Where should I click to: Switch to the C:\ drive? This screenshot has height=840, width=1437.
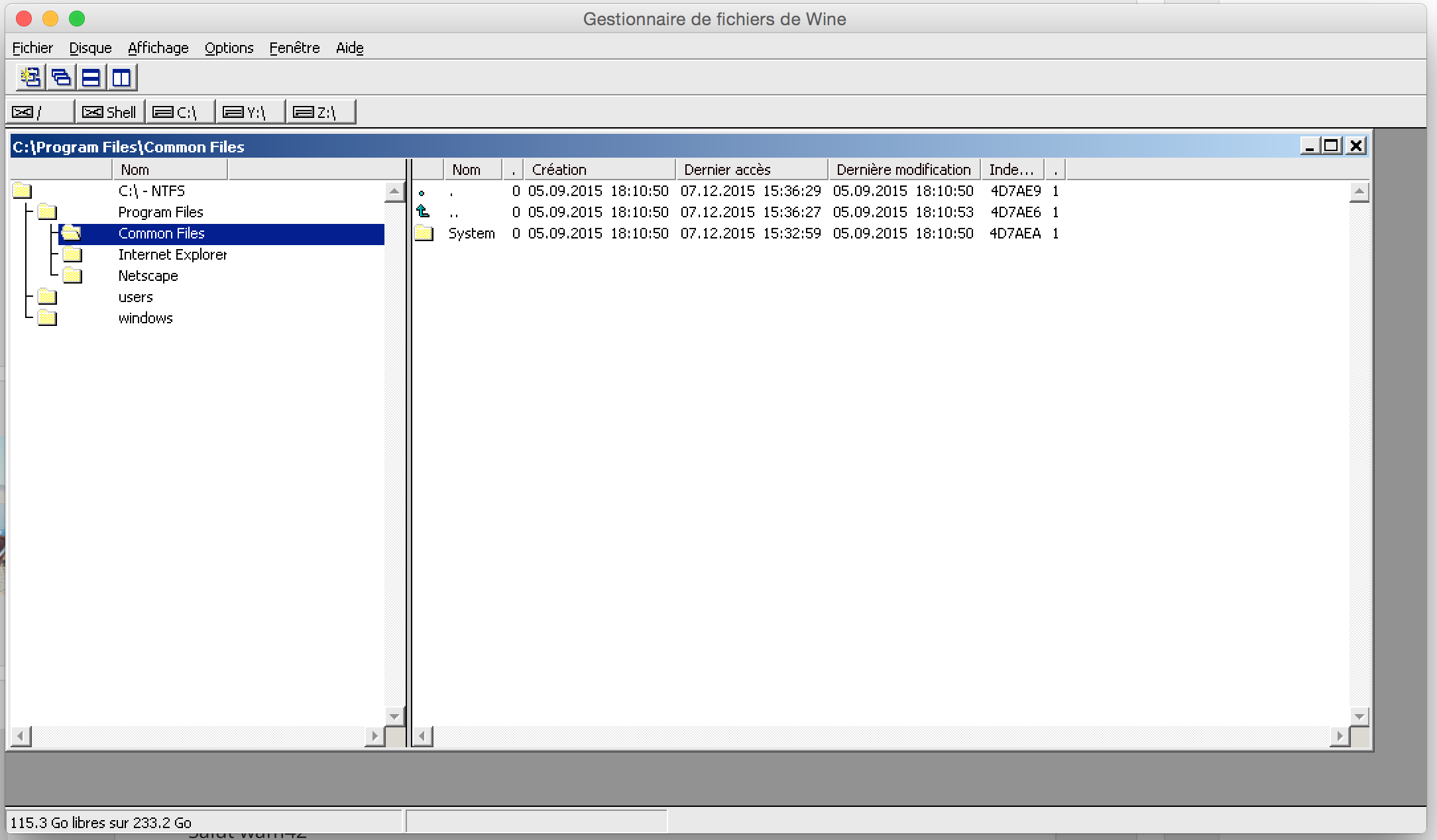tap(180, 112)
